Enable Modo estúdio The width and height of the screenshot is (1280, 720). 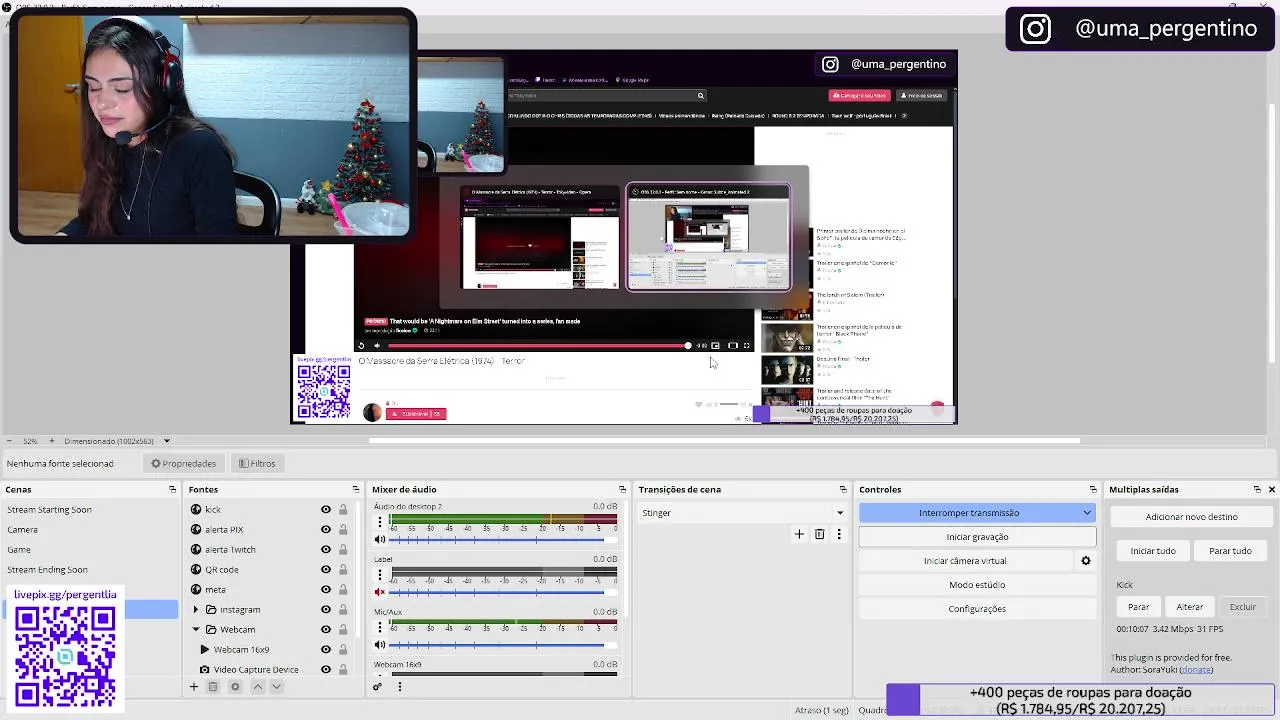[x=977, y=585]
